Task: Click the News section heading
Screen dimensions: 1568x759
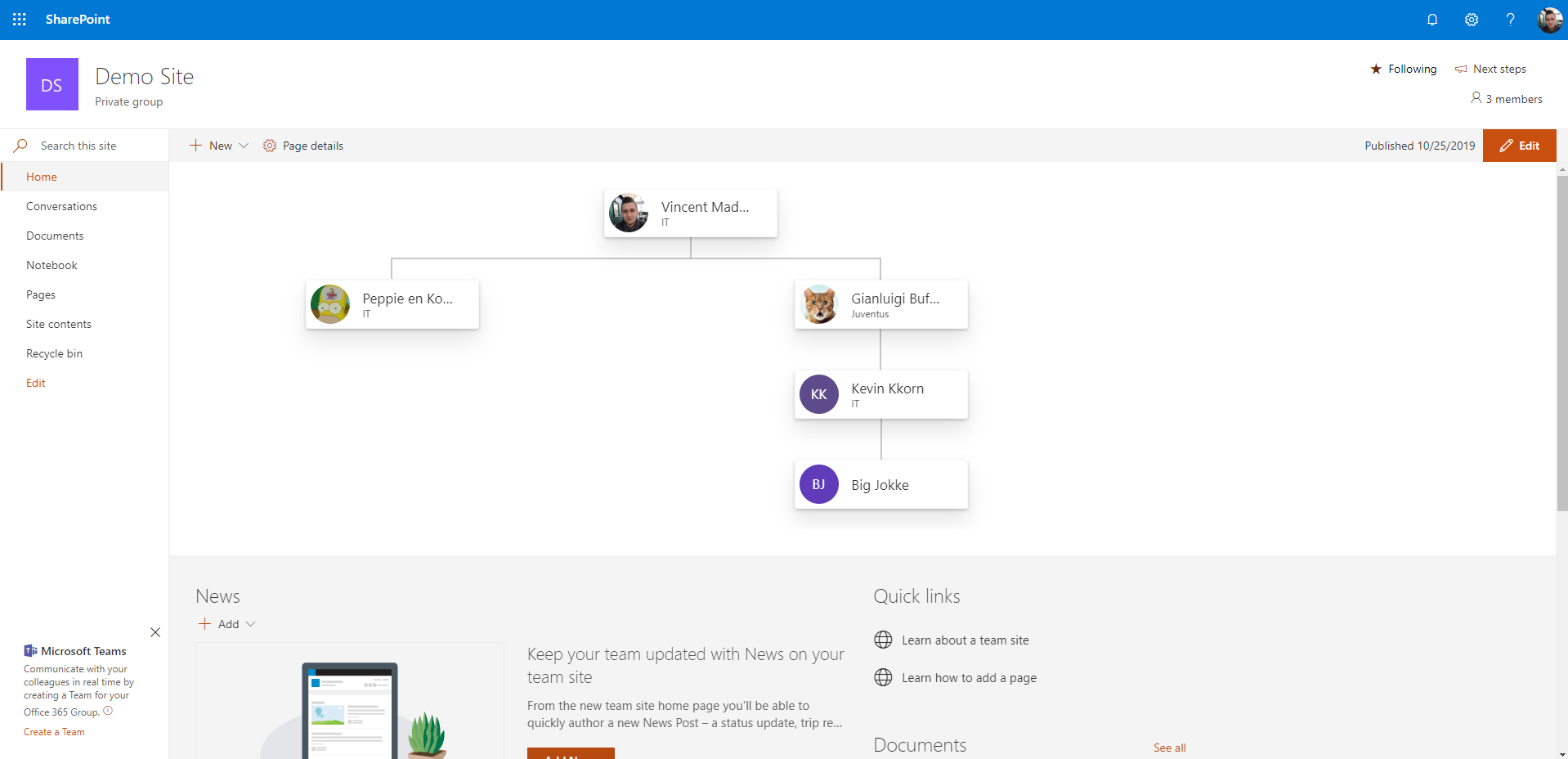Action: pos(217,596)
